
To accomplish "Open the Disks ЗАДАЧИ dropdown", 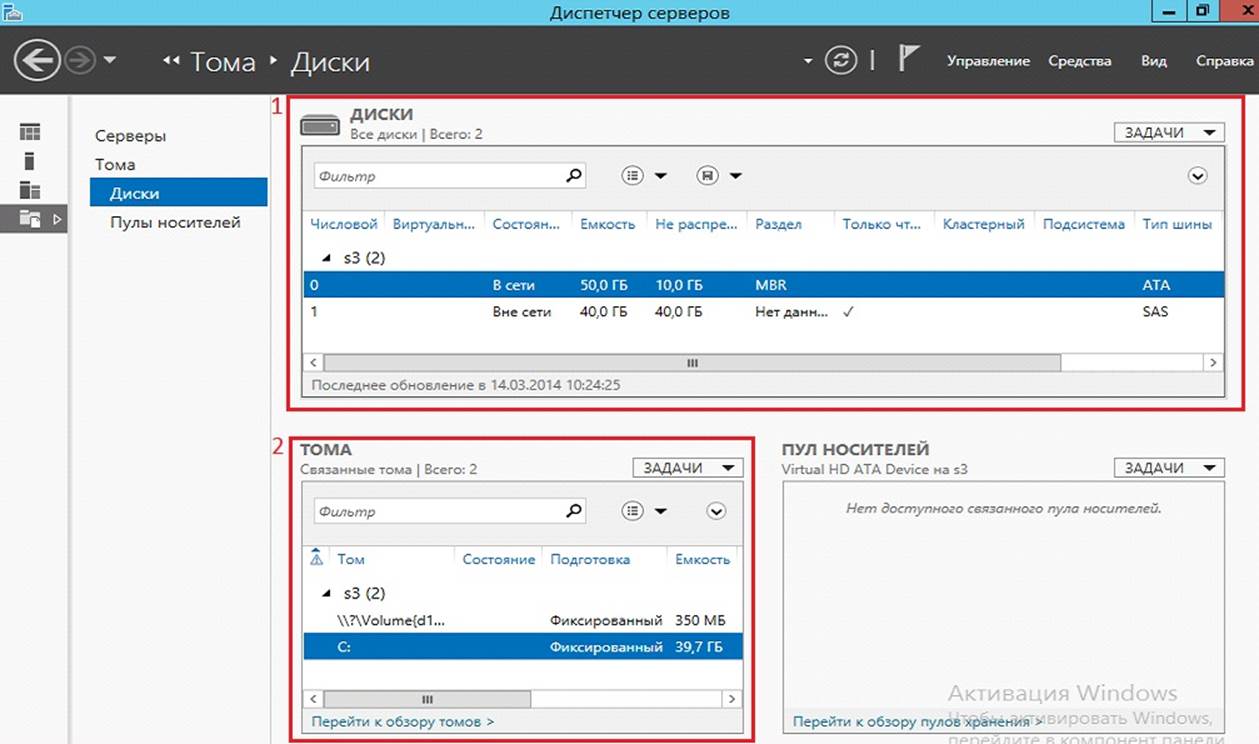I will tap(1168, 133).
